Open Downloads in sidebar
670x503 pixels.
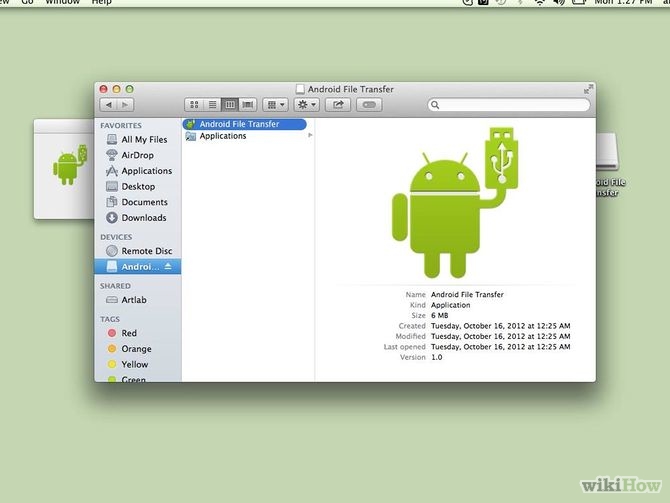point(136,218)
